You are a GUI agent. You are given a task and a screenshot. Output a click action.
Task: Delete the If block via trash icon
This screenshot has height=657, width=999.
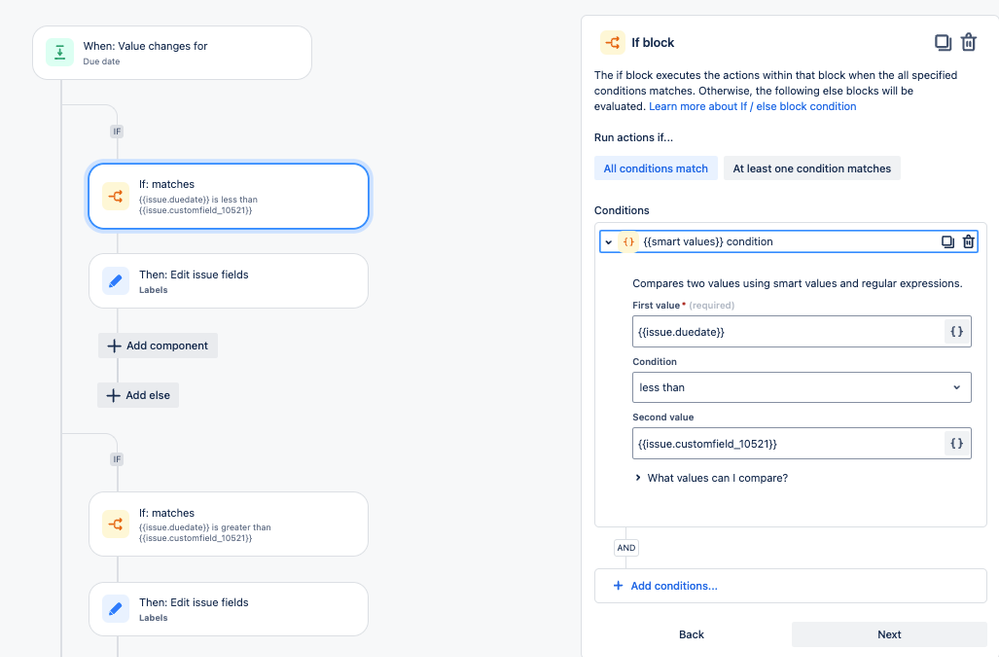968,42
